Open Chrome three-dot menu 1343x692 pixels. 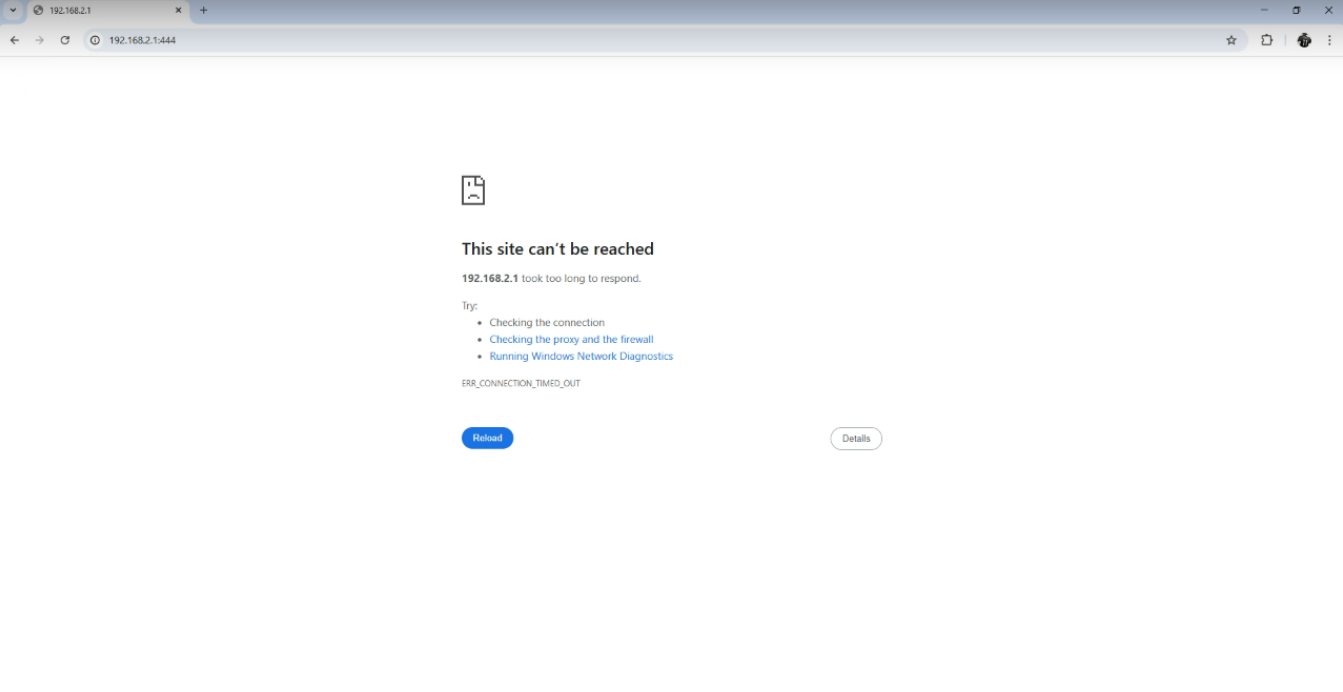[x=1330, y=40]
